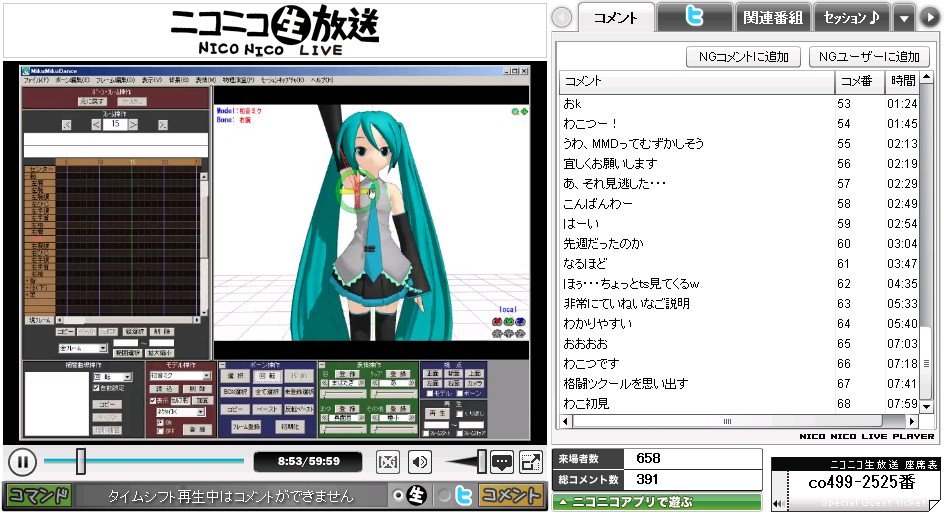944x516 pixels.
Task: Click the round left arrow beside the tabs
Action: [562, 17]
